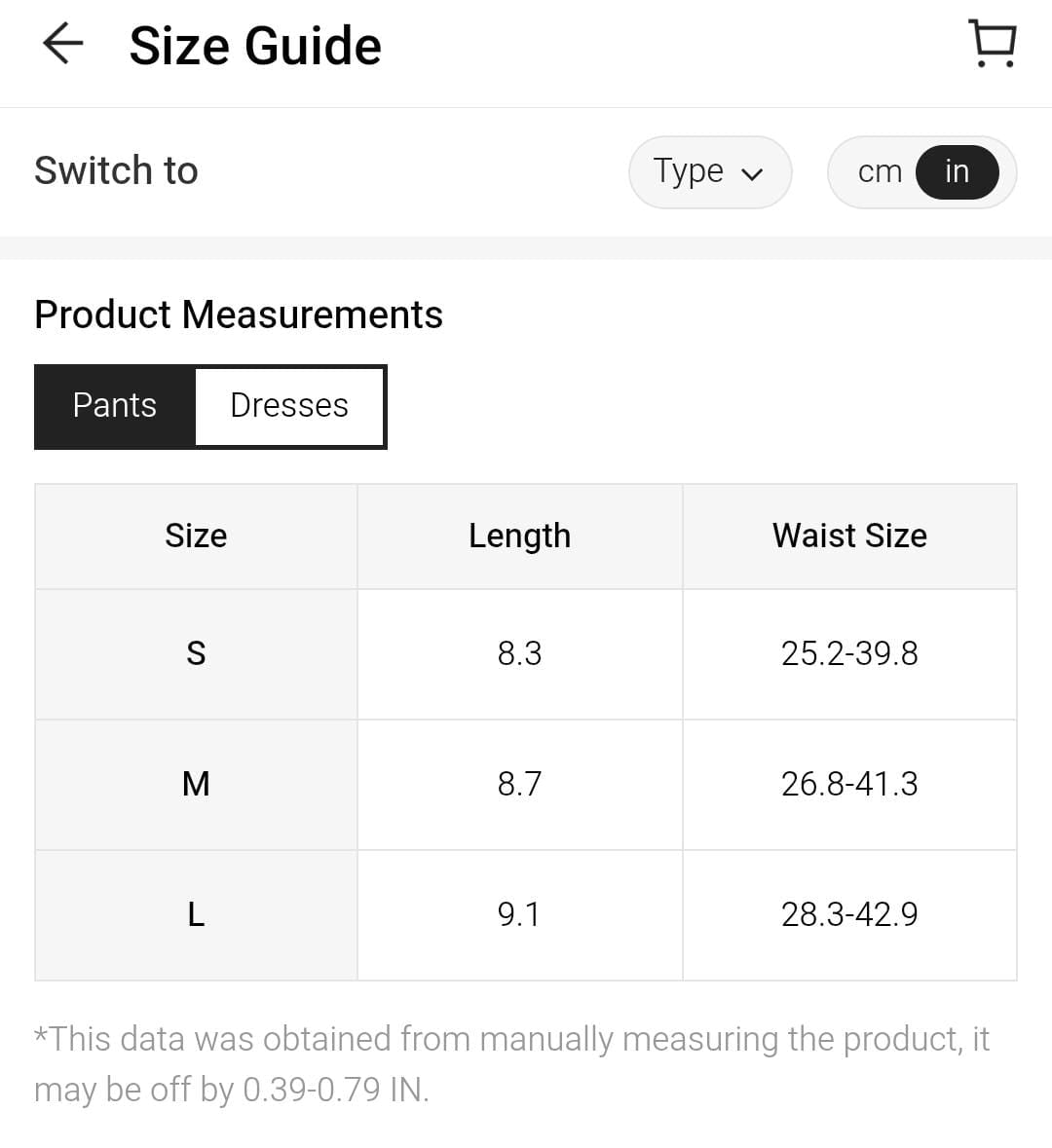Click the Size column header

(x=196, y=536)
